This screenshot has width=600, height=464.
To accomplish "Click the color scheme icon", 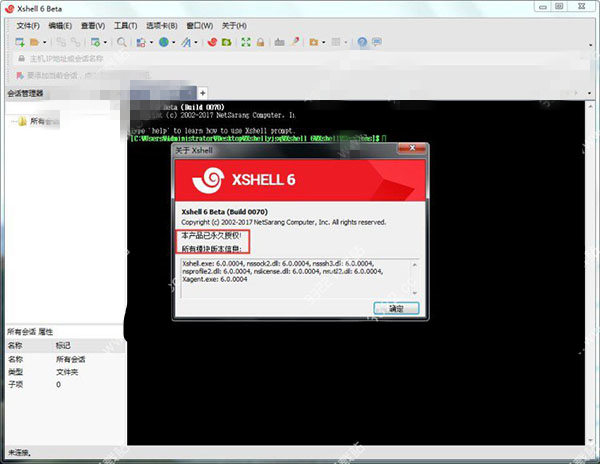I will (141, 42).
